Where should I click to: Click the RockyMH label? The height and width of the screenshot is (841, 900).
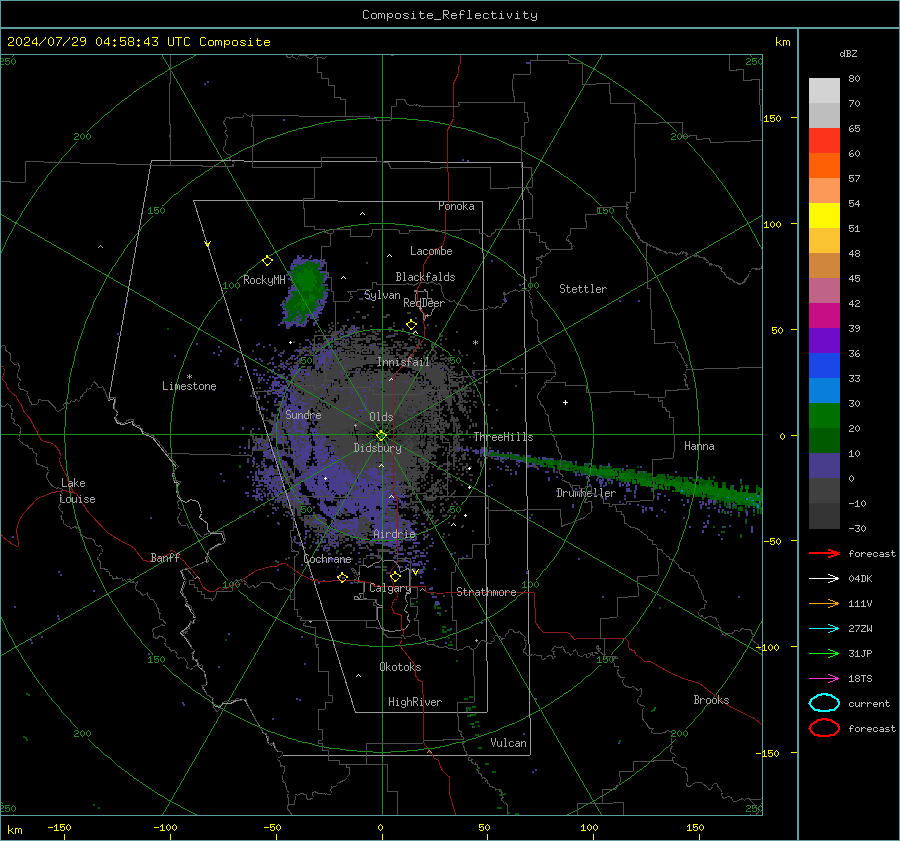point(264,280)
